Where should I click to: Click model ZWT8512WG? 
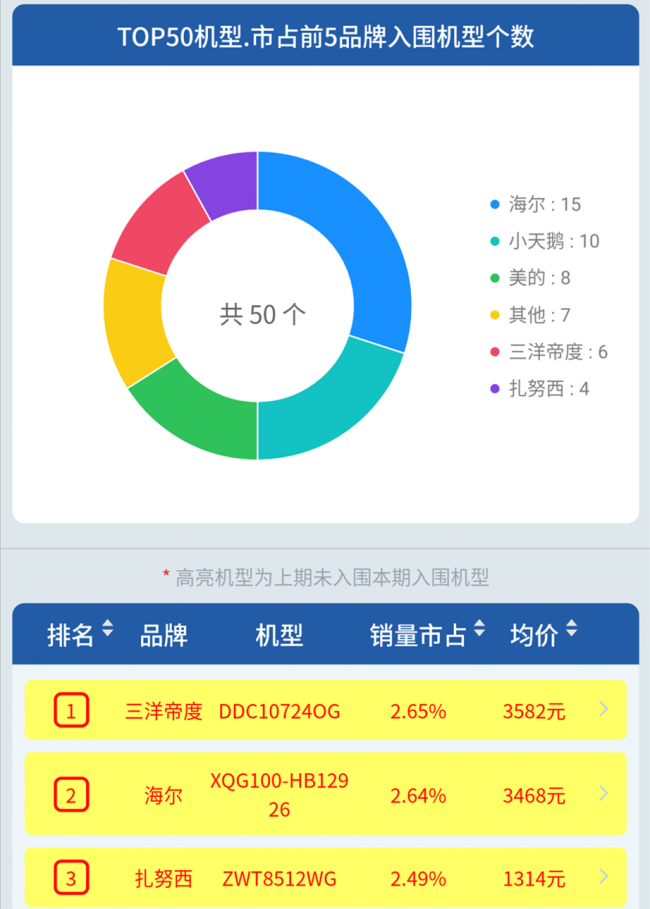click(279, 879)
